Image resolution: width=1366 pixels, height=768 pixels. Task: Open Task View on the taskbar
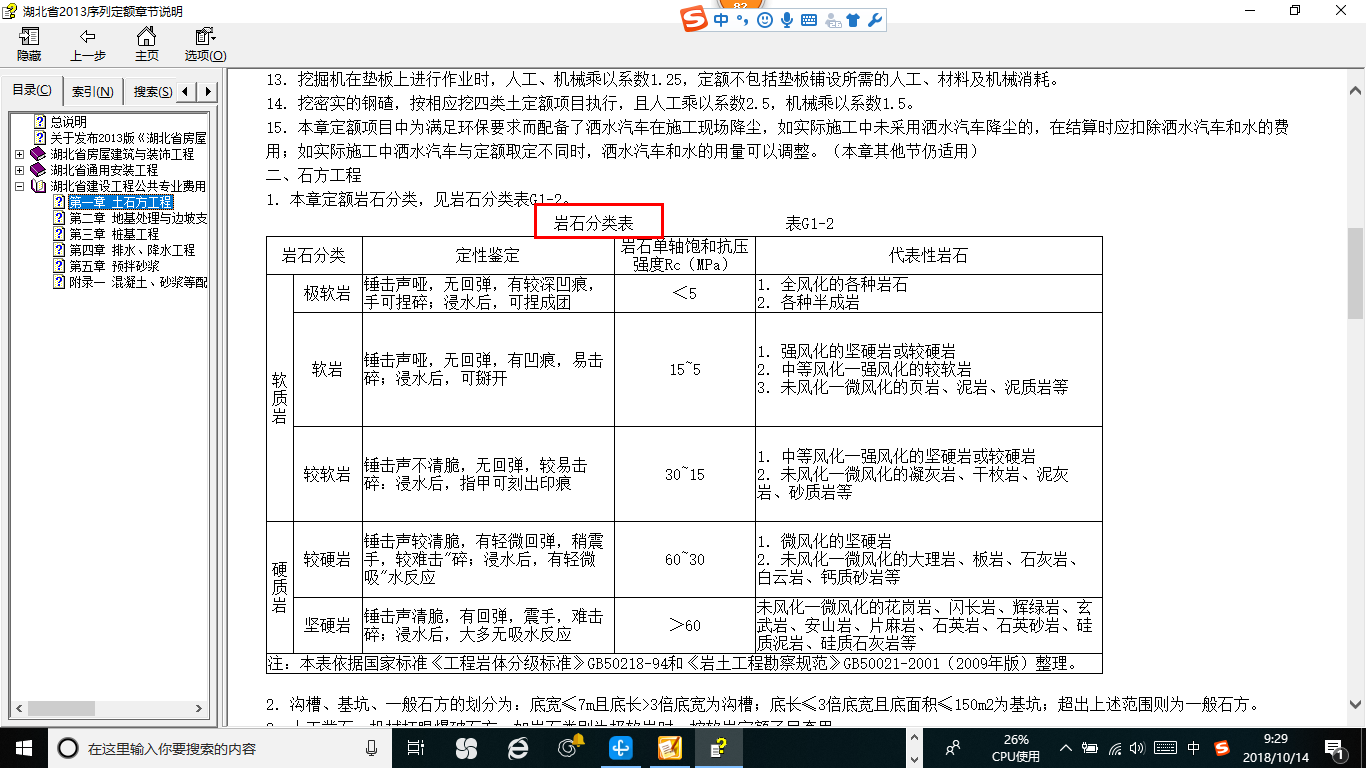tap(417, 747)
